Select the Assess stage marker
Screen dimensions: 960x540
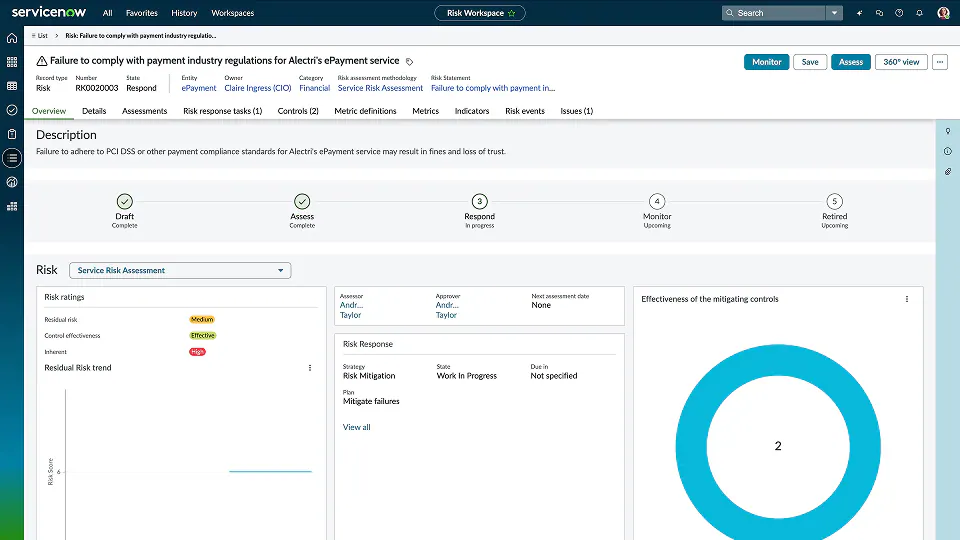coord(302,201)
